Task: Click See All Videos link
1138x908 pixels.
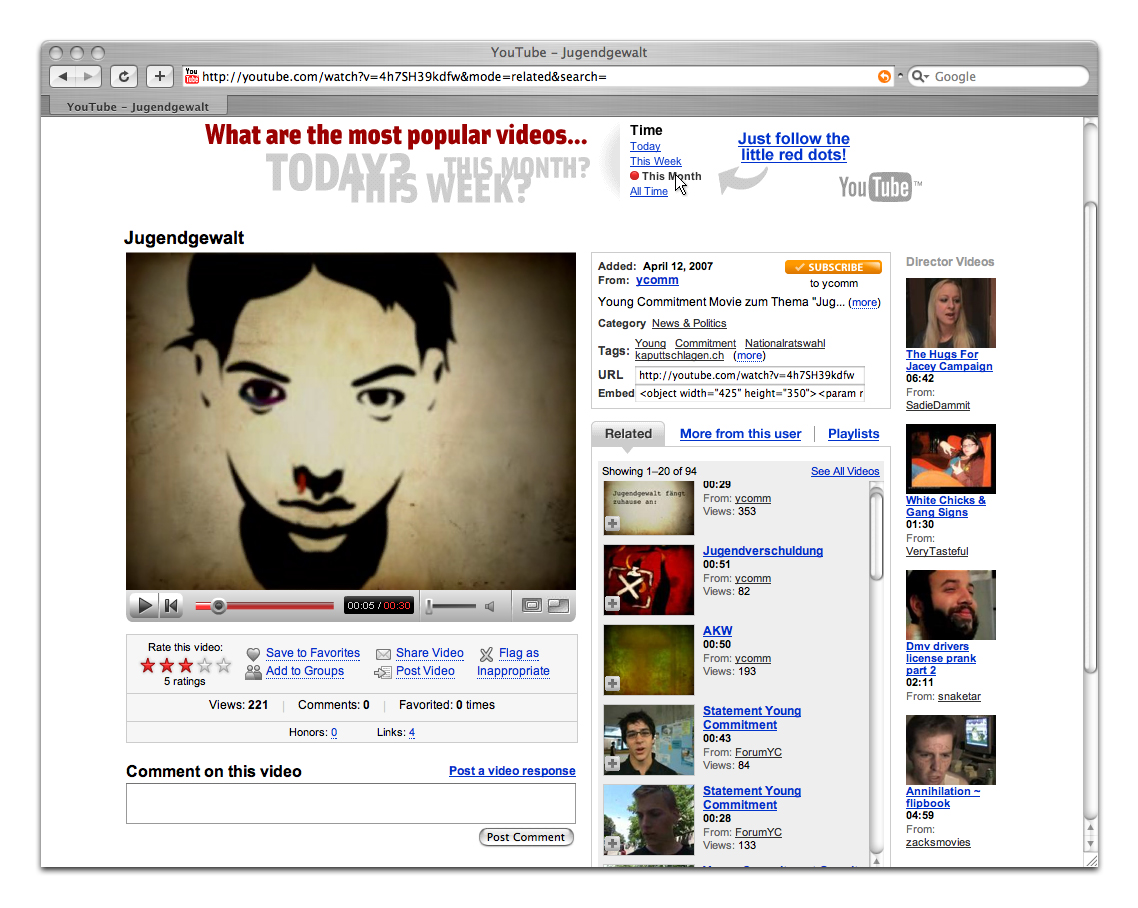Action: (845, 472)
